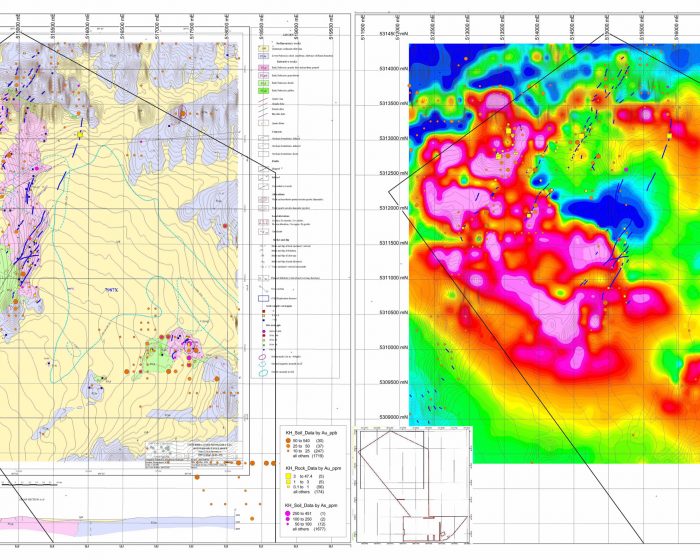Select the medium orange circle for 25 to 50
This screenshot has width=700, height=560.
[x=289, y=446]
